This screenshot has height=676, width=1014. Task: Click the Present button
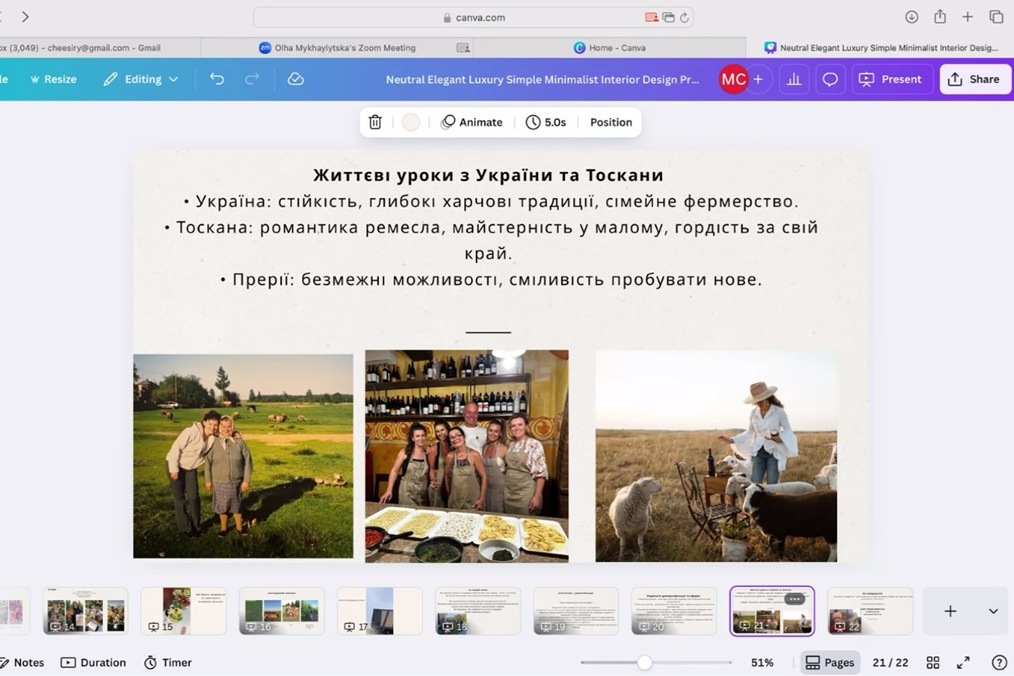891,79
